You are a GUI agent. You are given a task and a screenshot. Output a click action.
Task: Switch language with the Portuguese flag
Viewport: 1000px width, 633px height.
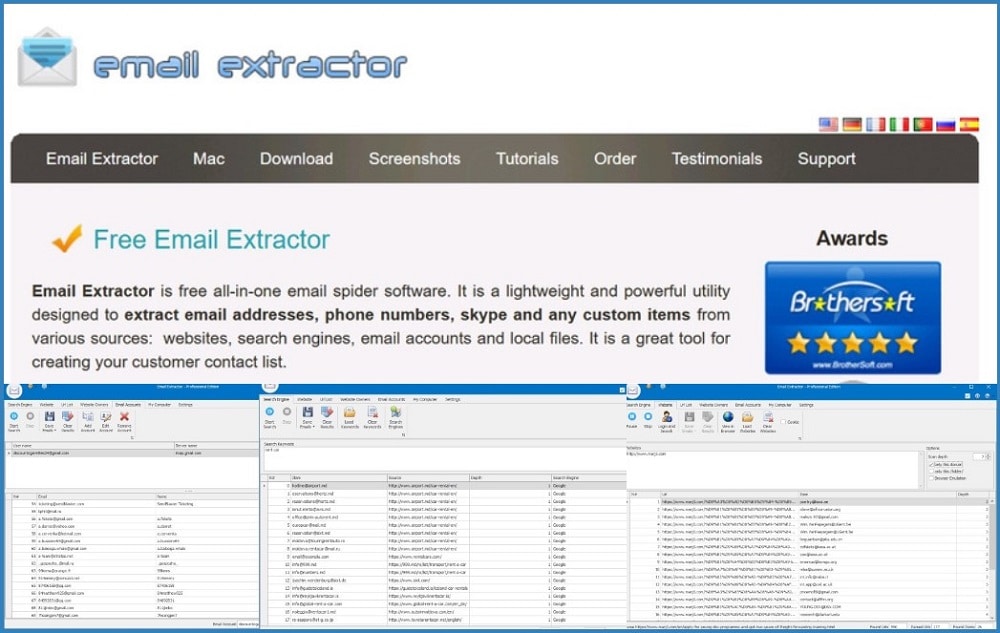pyautogui.click(x=922, y=124)
